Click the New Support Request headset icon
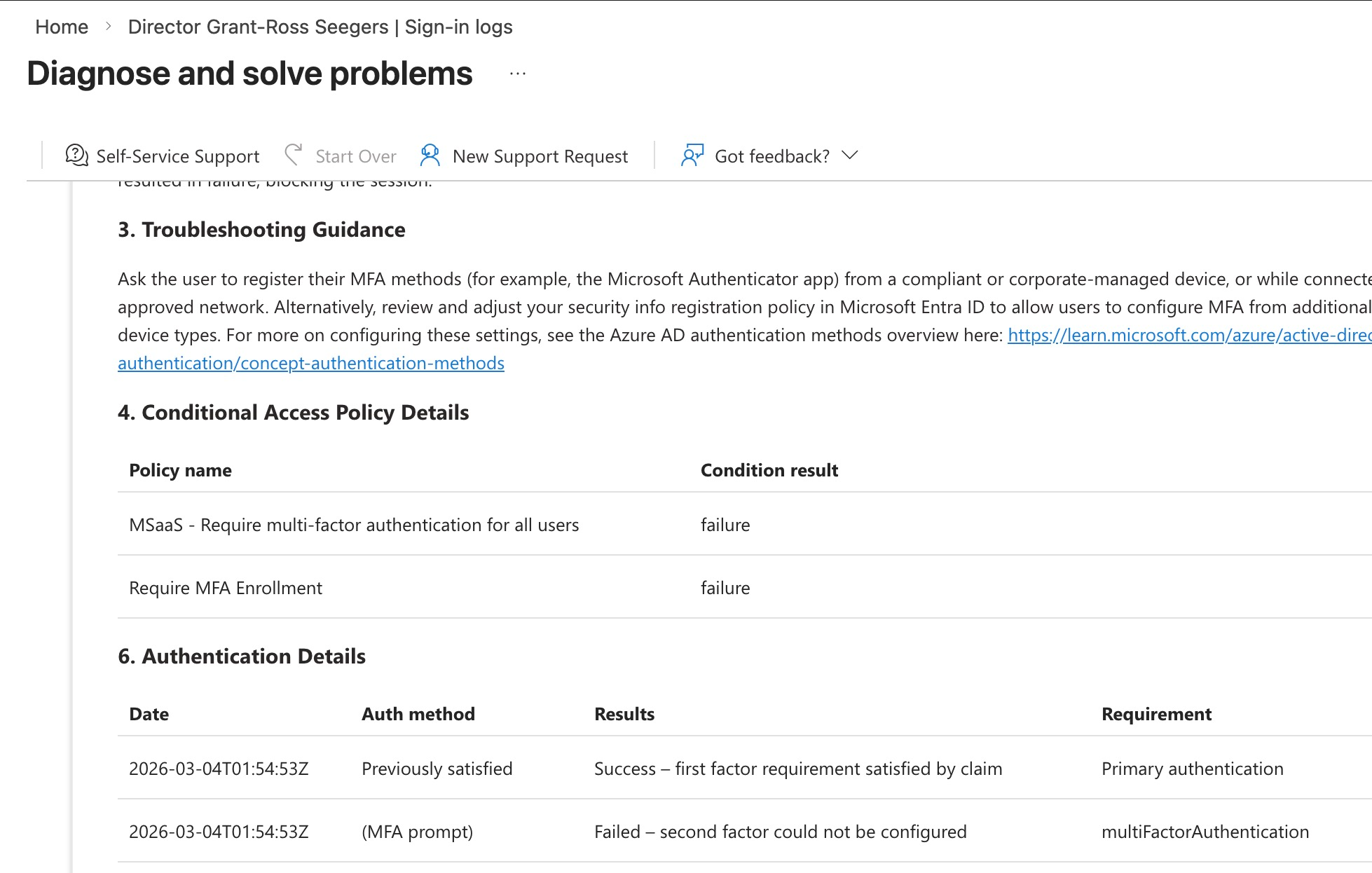This screenshot has width=1372, height=873. (430, 155)
